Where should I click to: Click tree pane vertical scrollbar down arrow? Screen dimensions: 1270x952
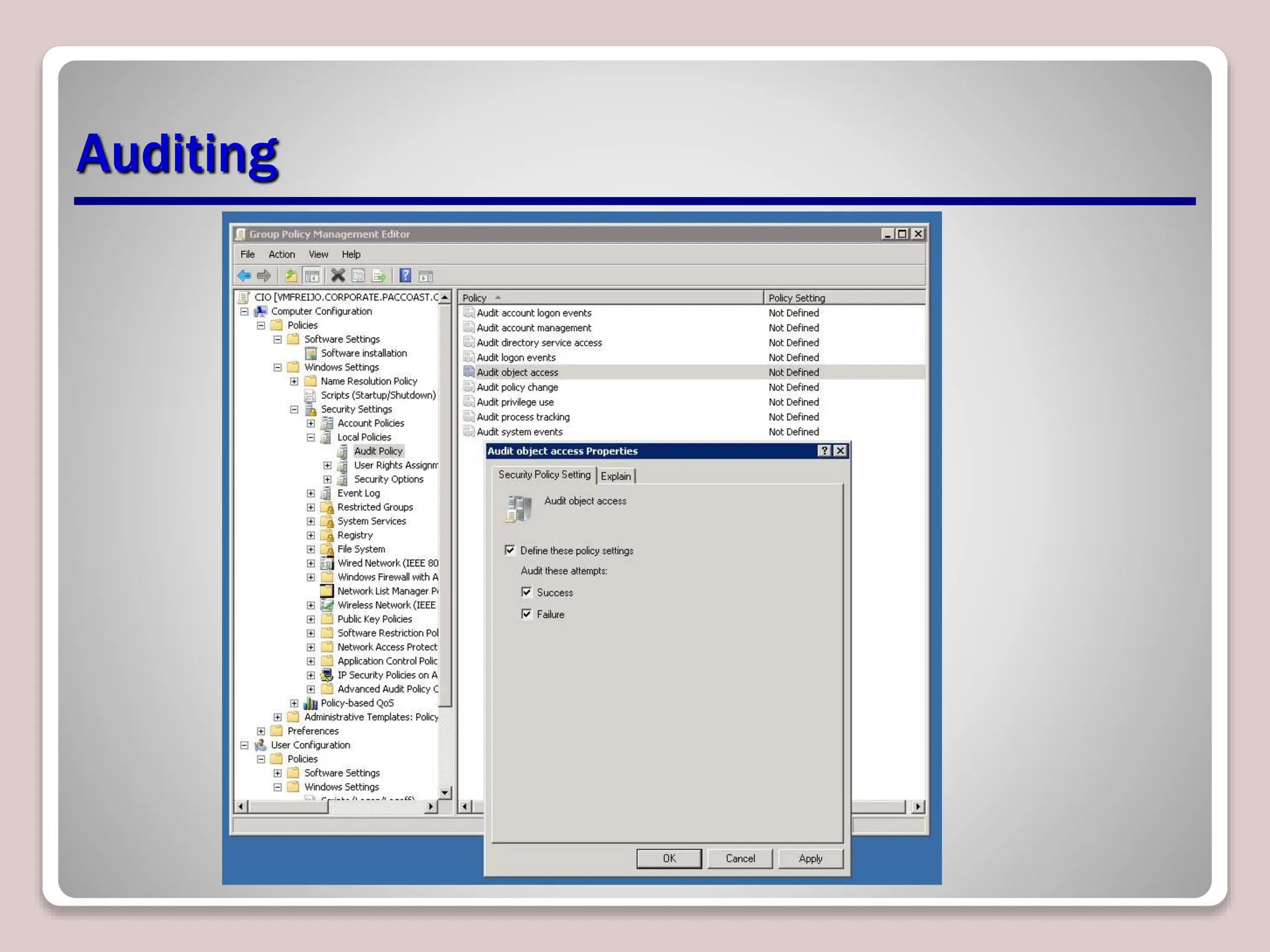pos(445,793)
